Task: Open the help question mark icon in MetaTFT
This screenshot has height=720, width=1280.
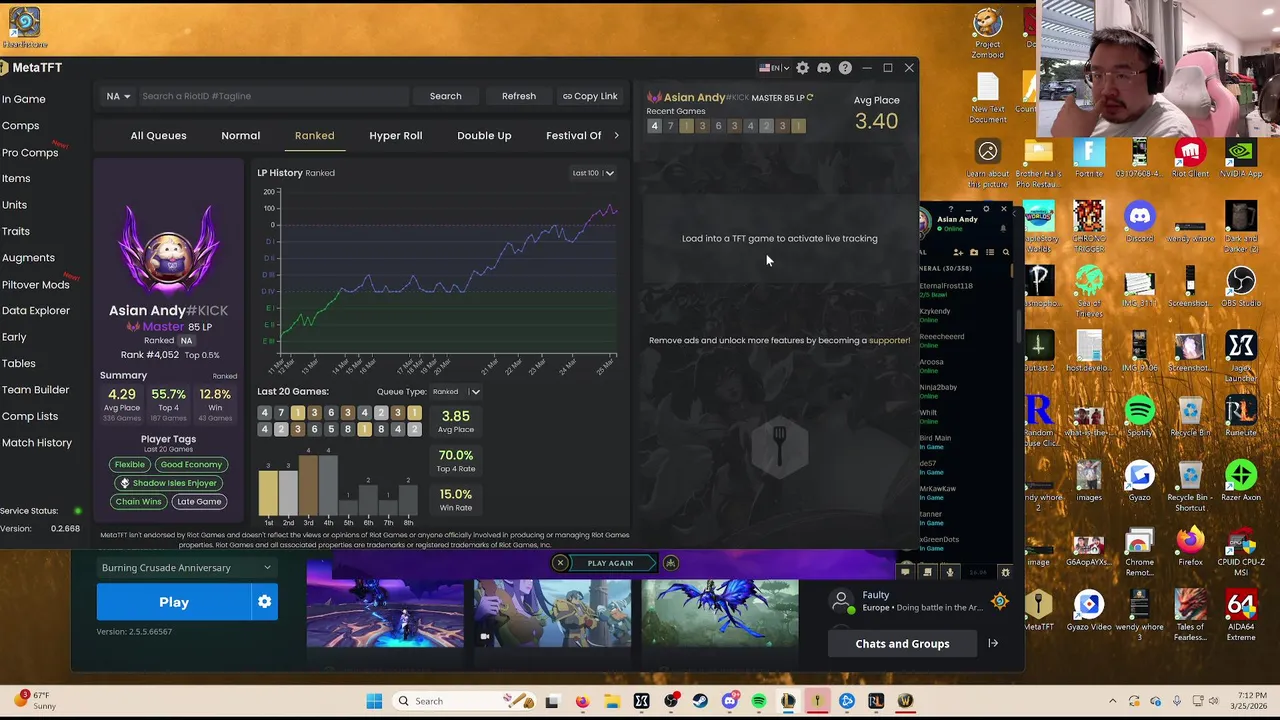Action: 845,68
